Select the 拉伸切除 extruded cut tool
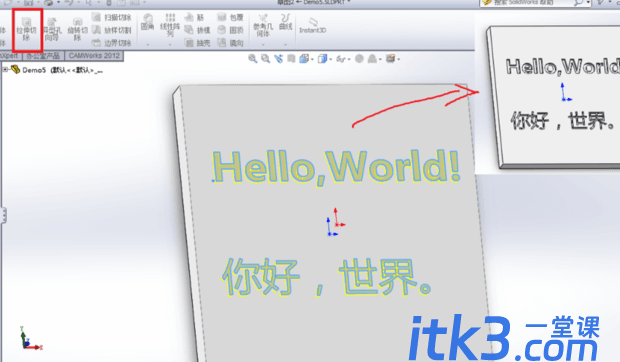This screenshot has width=620, height=362. 26,30
